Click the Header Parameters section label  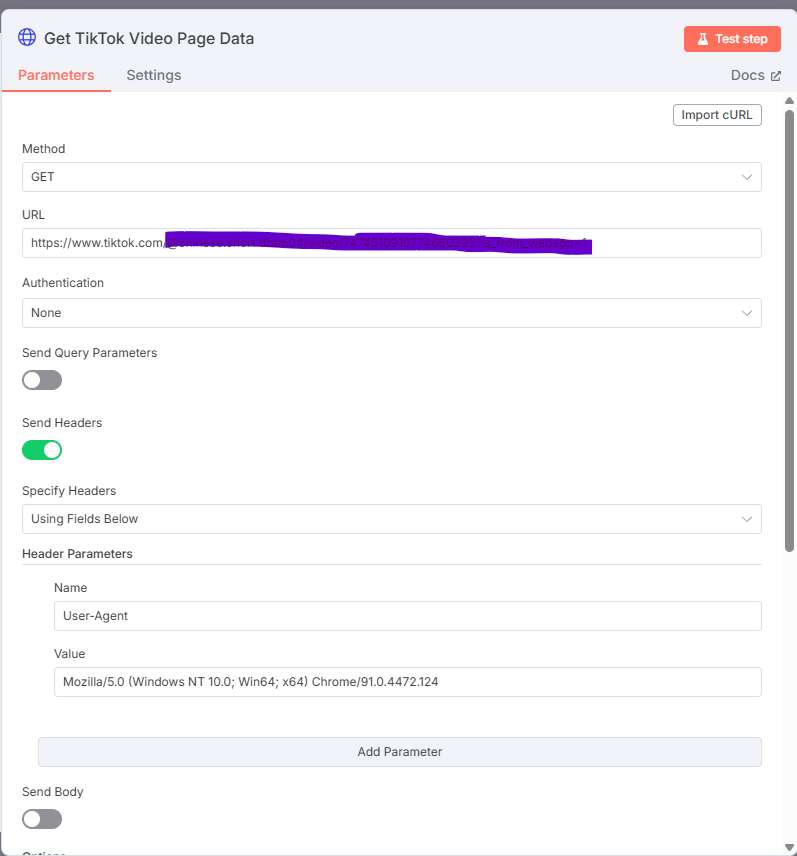77,554
